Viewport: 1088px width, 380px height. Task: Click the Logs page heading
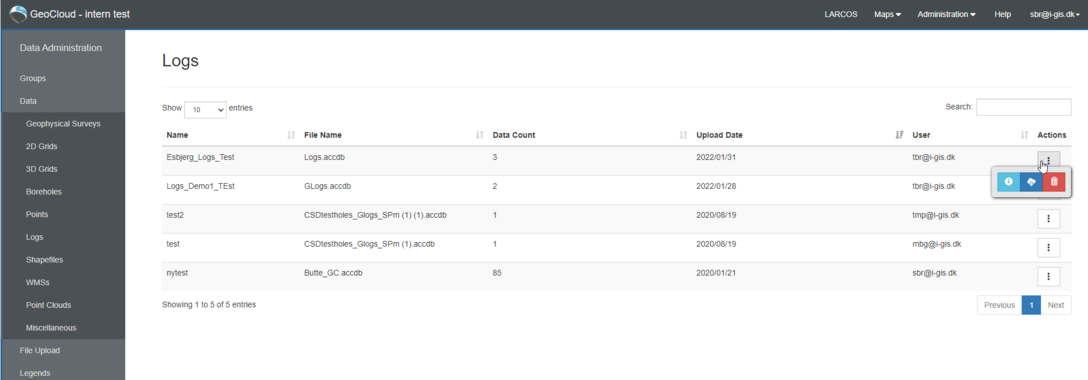pyautogui.click(x=180, y=61)
